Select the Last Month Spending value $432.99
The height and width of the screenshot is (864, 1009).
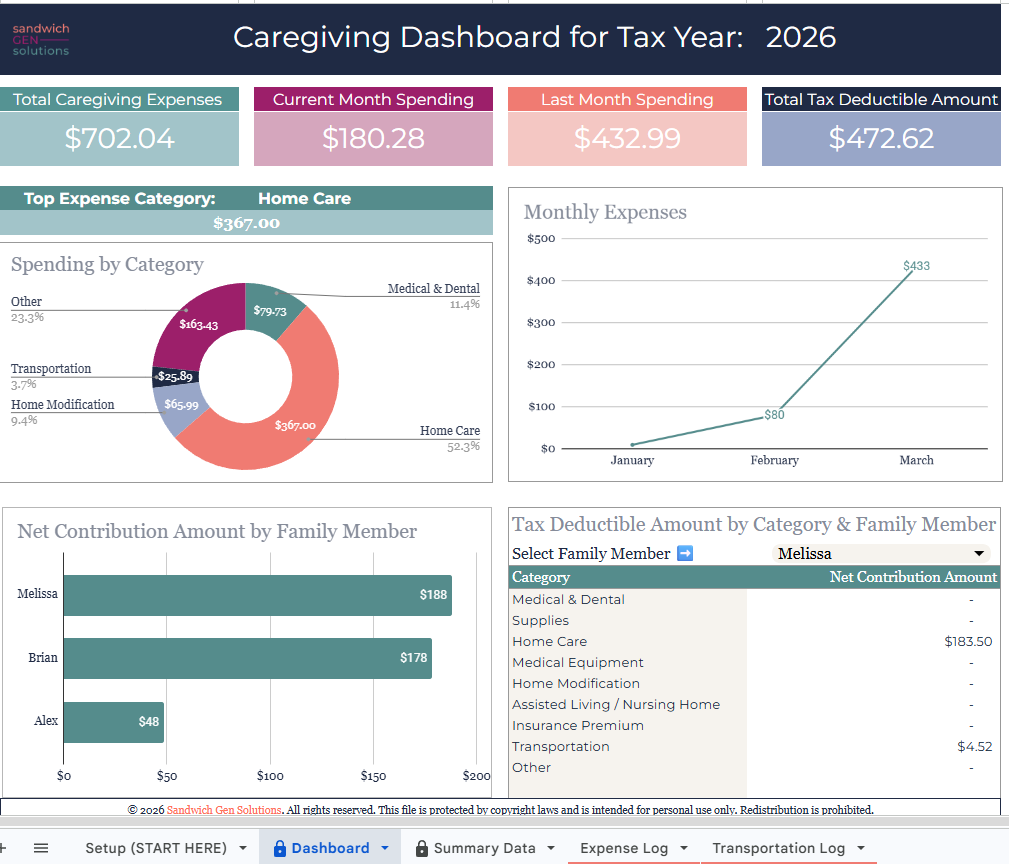click(x=627, y=138)
